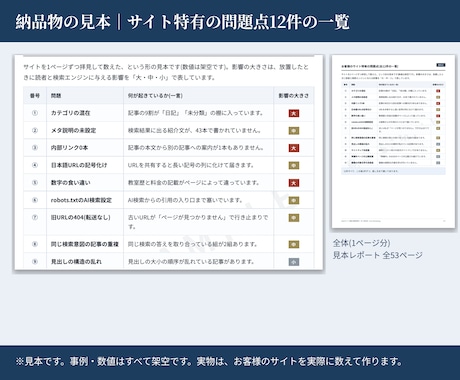Open the full-page report thumbnail
This screenshot has height=380, width=460.
point(393,142)
